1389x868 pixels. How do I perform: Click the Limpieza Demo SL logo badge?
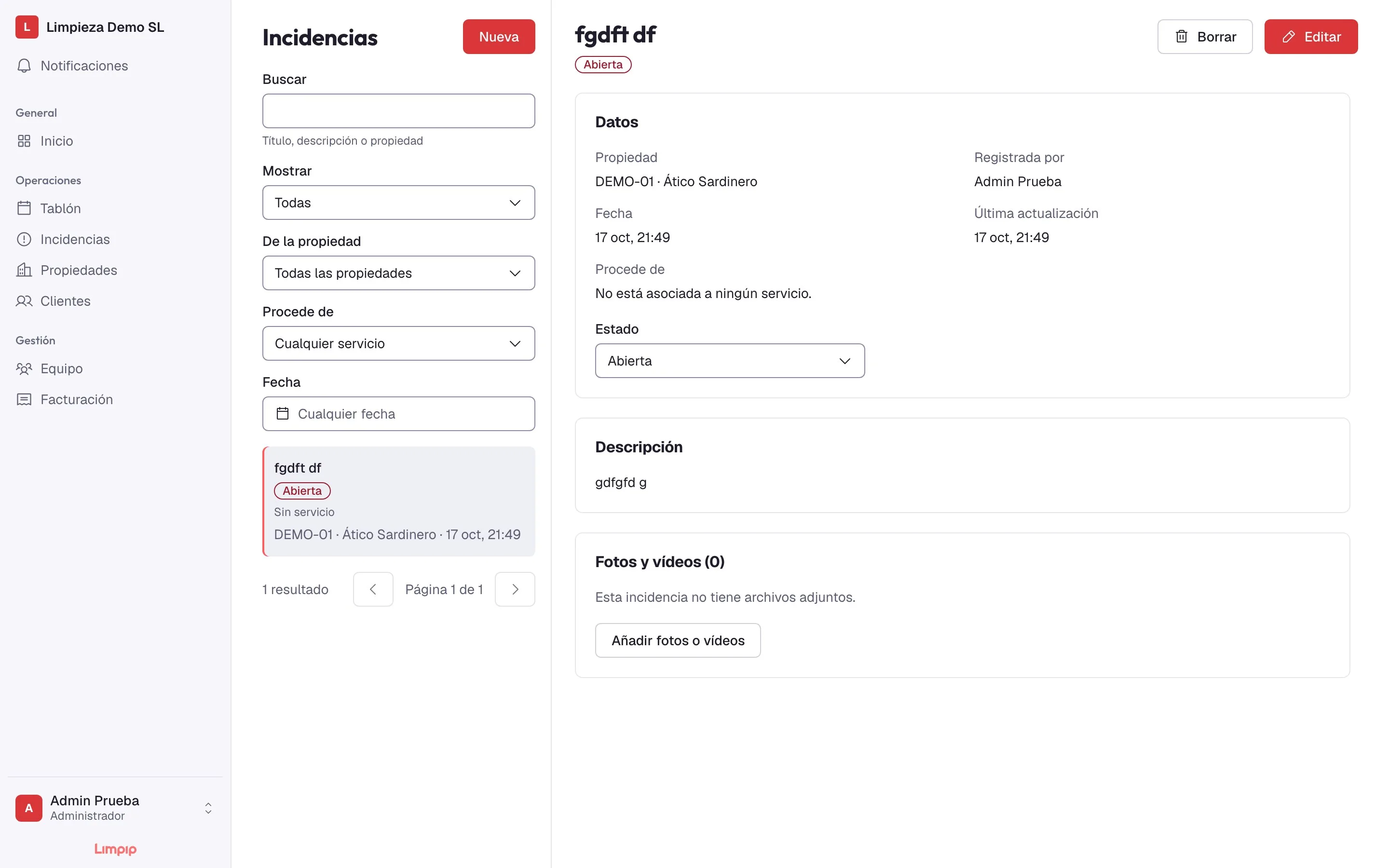click(x=27, y=27)
